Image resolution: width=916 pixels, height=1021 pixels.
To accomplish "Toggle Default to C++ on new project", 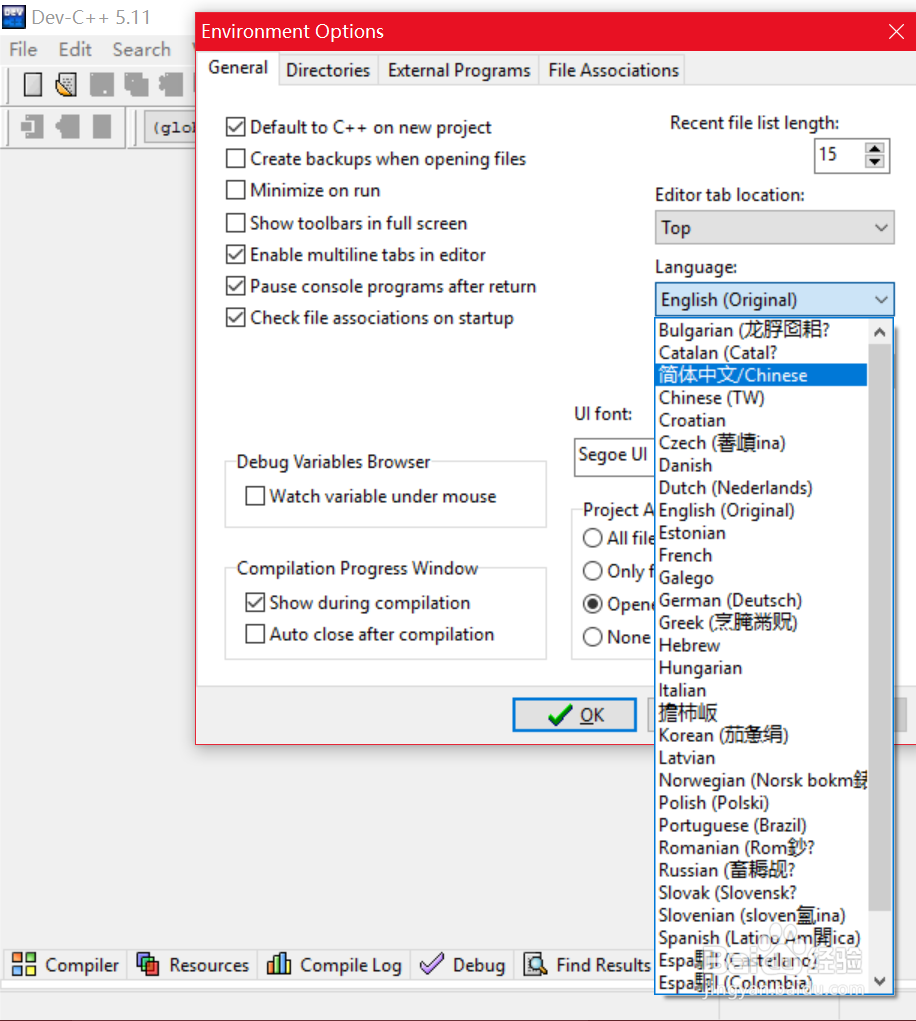I will [236, 127].
